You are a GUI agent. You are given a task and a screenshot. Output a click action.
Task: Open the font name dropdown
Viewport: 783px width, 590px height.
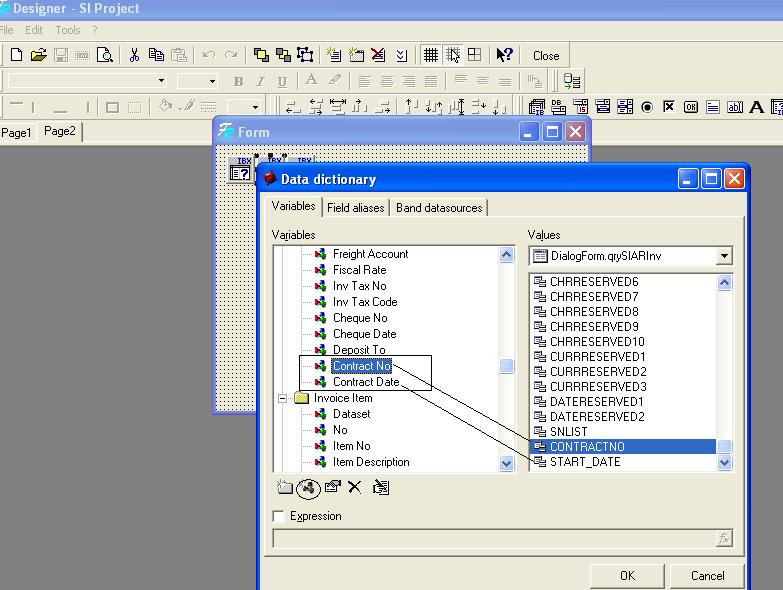[161, 81]
